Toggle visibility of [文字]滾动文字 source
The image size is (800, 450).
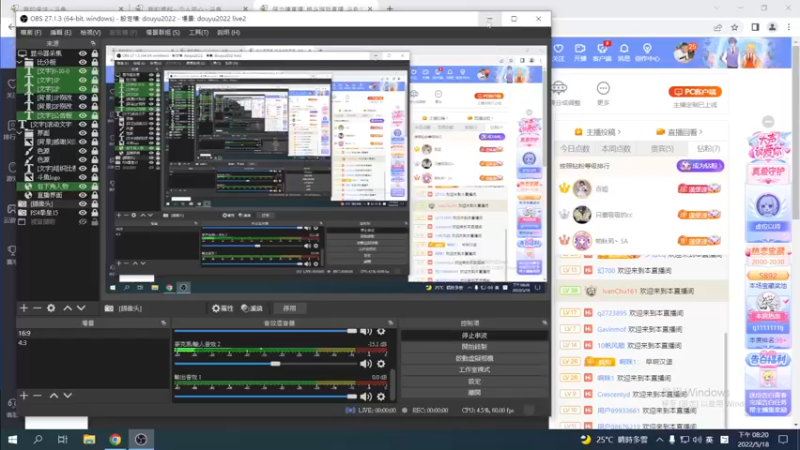coord(83,124)
